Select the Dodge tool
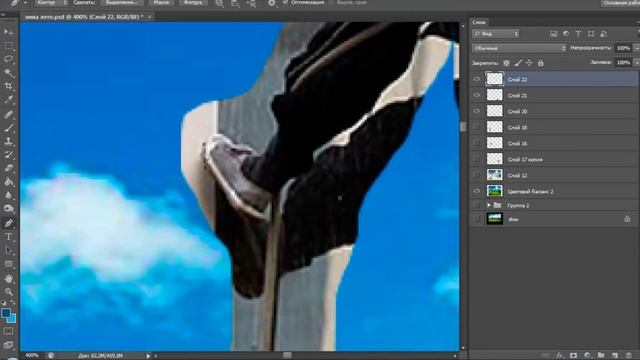Screen dimensions: 640x360 click(8, 209)
